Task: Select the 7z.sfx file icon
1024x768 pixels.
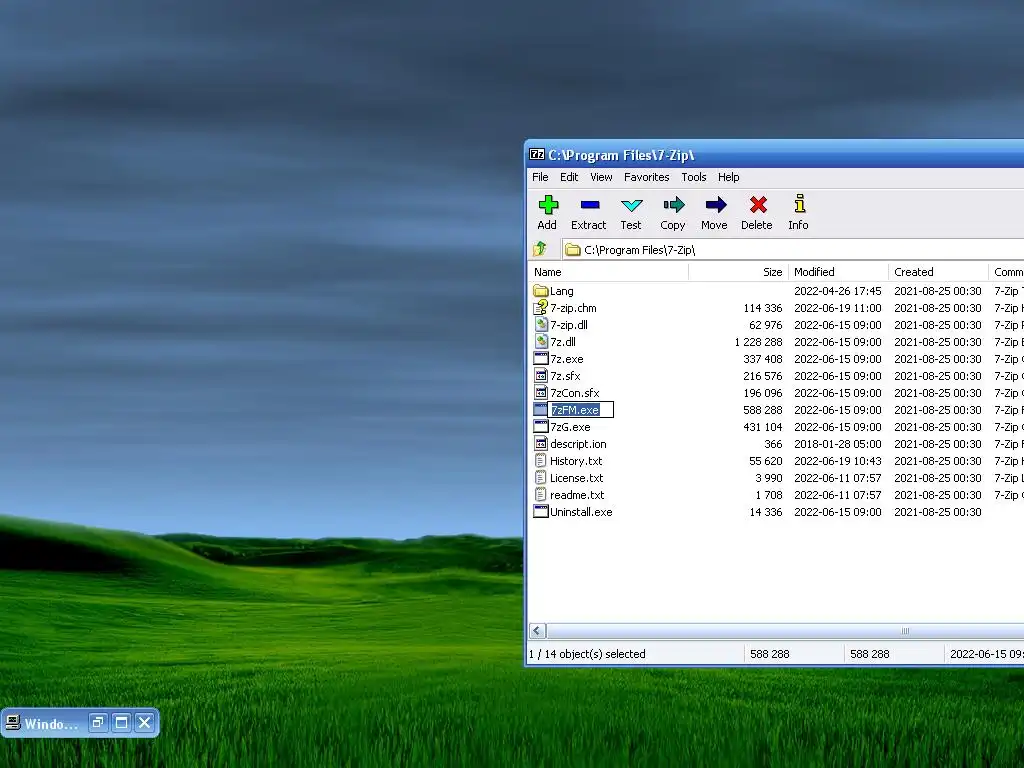Action: (x=540, y=376)
